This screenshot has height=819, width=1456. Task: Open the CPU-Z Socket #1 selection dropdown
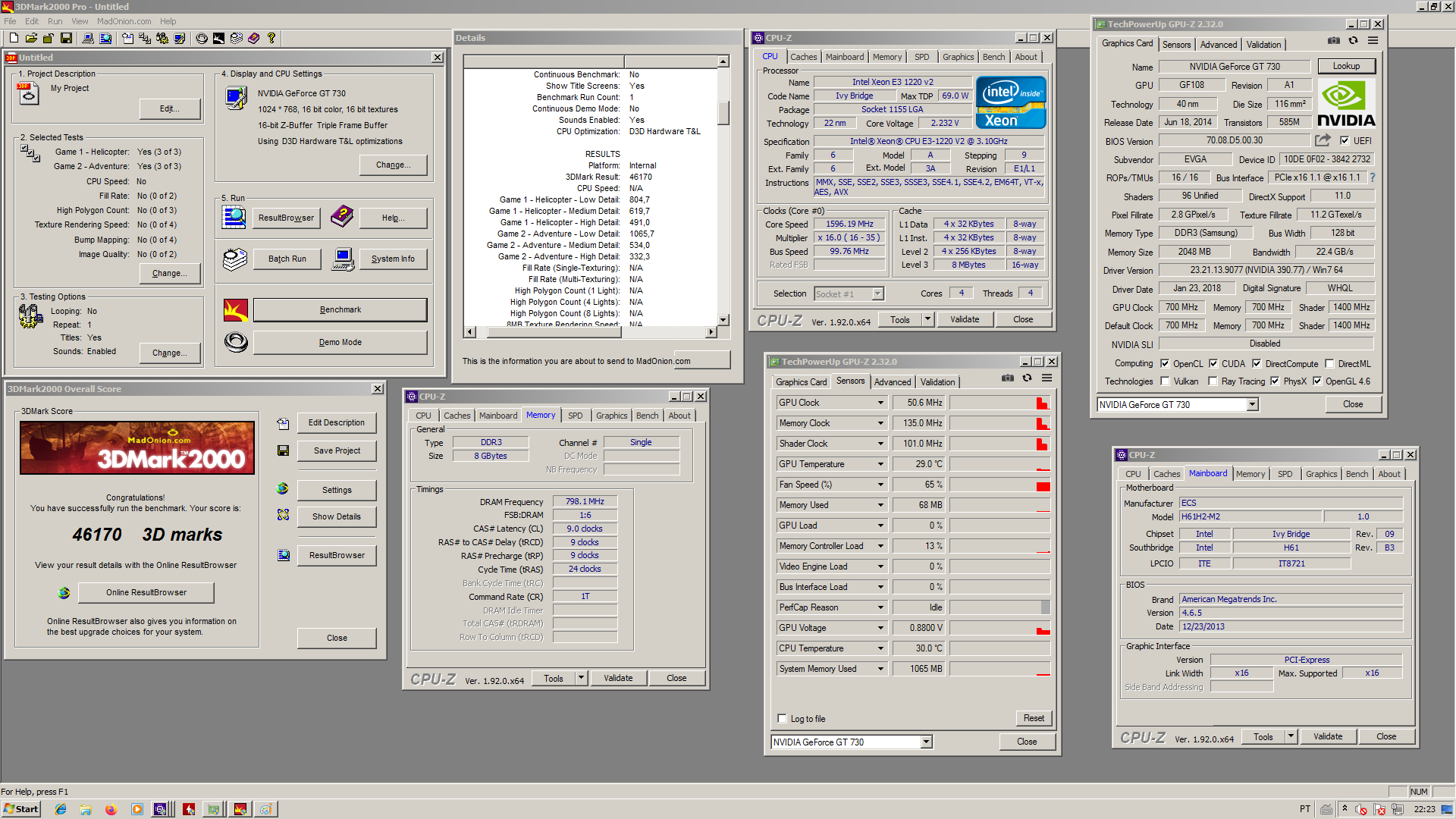tap(877, 294)
